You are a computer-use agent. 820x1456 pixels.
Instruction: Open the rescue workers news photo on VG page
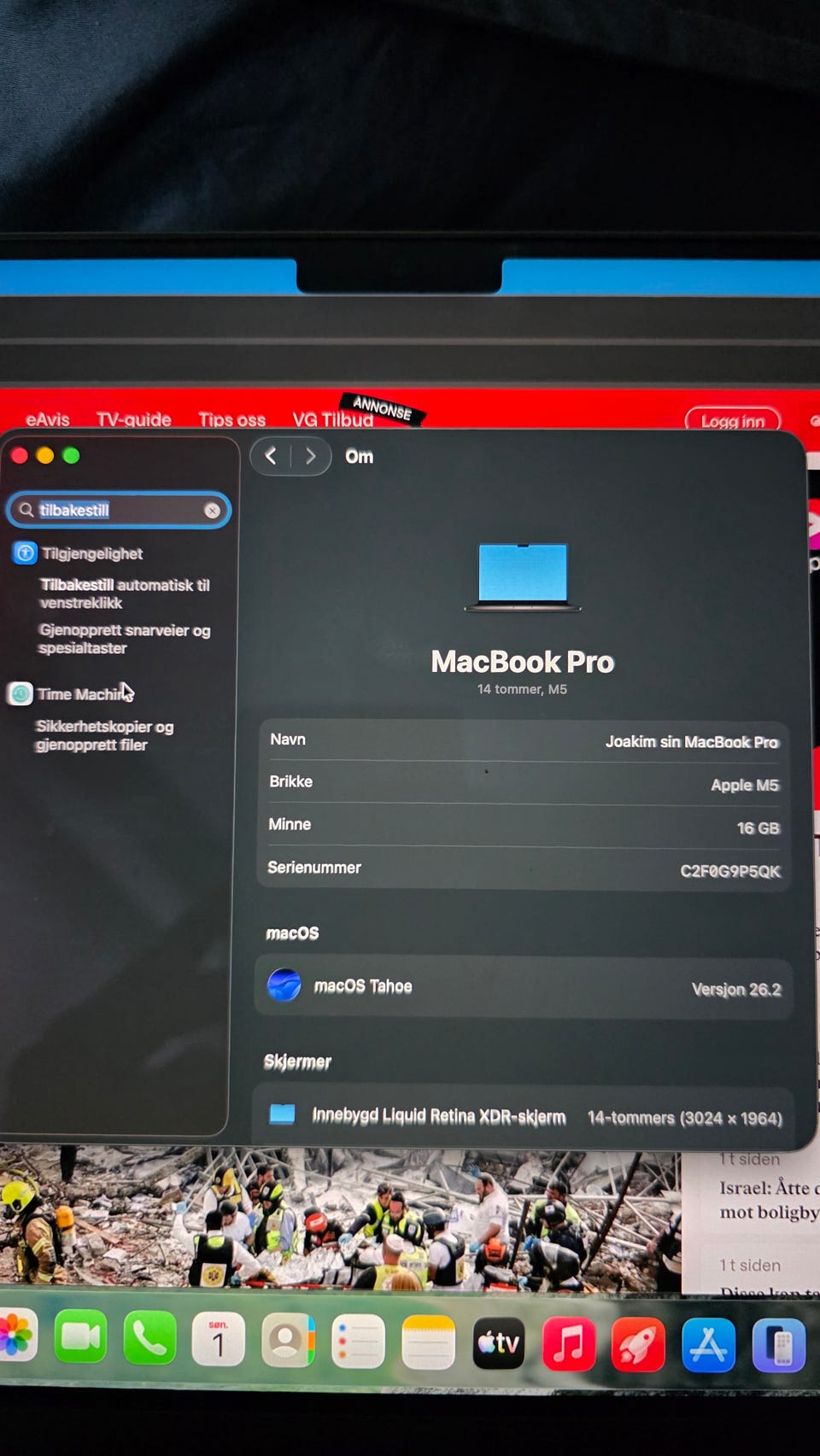tap(340, 1219)
